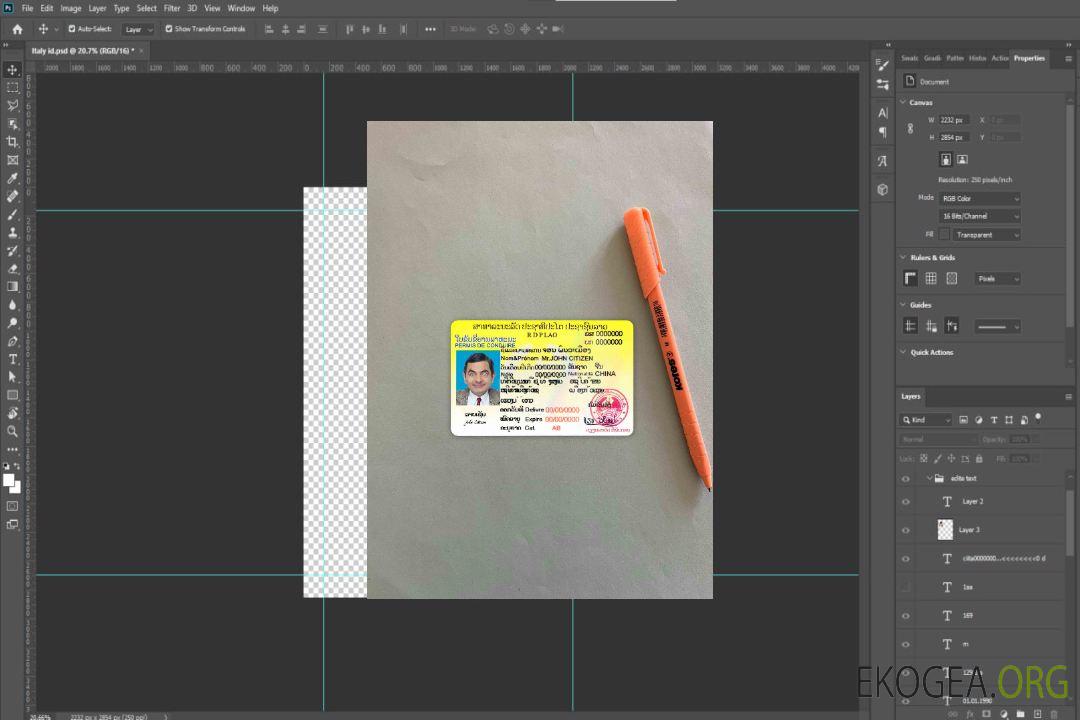The width and height of the screenshot is (1080, 720).
Task: Open the Filter menu
Action: (x=172, y=8)
